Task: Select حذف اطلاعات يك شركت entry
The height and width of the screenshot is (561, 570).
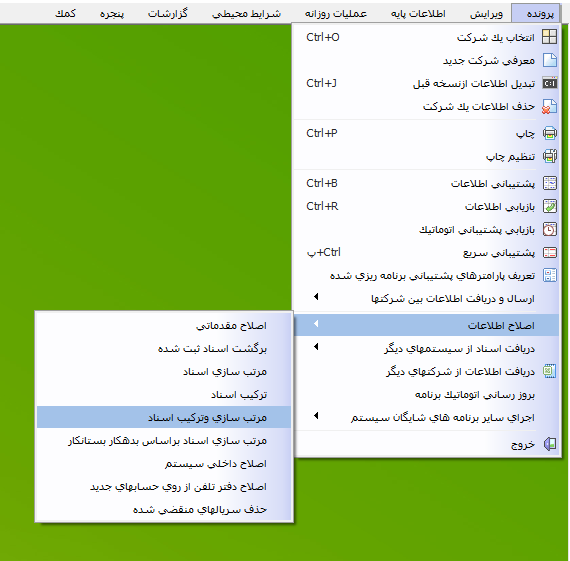Action: [x=426, y=107]
